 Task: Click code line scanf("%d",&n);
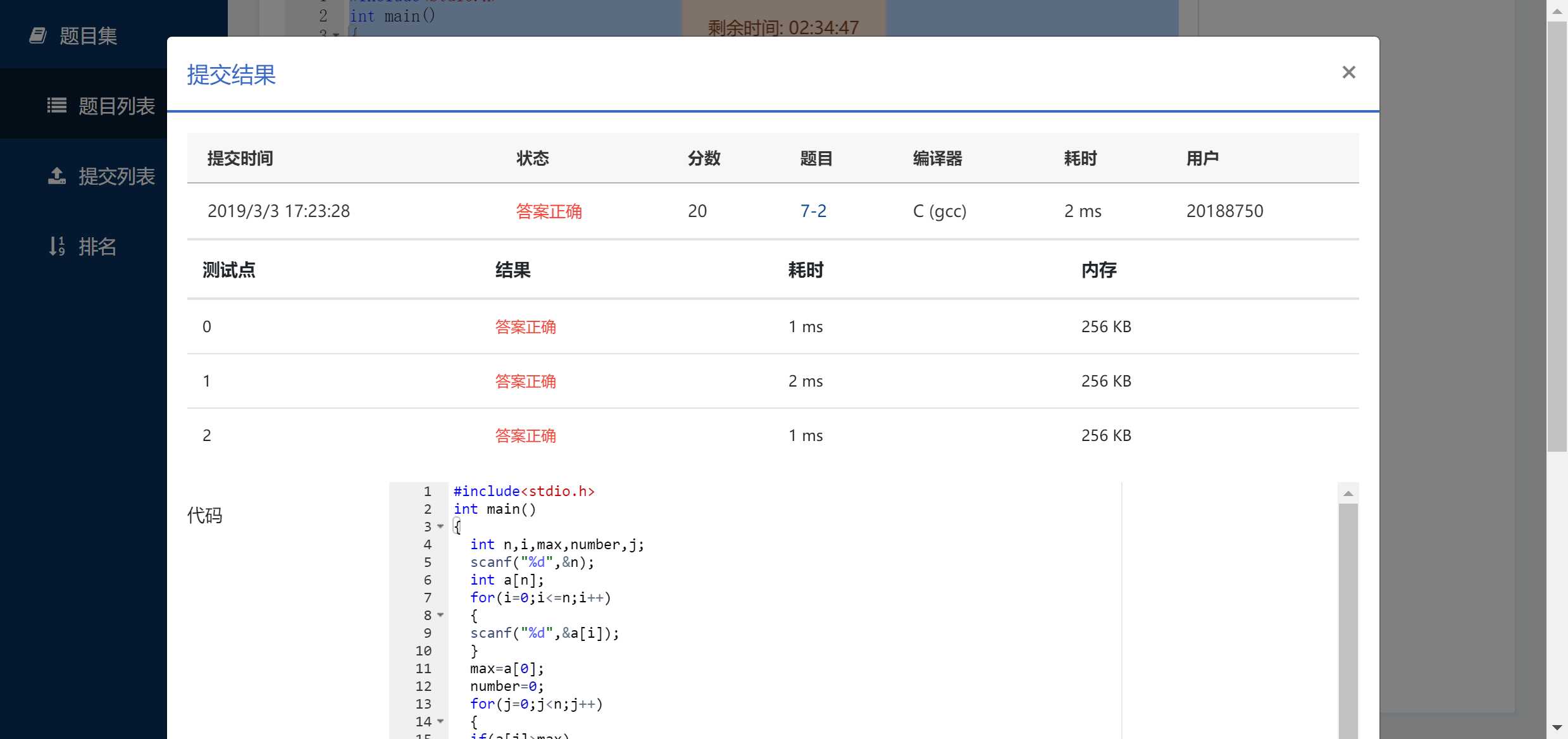coord(532,562)
